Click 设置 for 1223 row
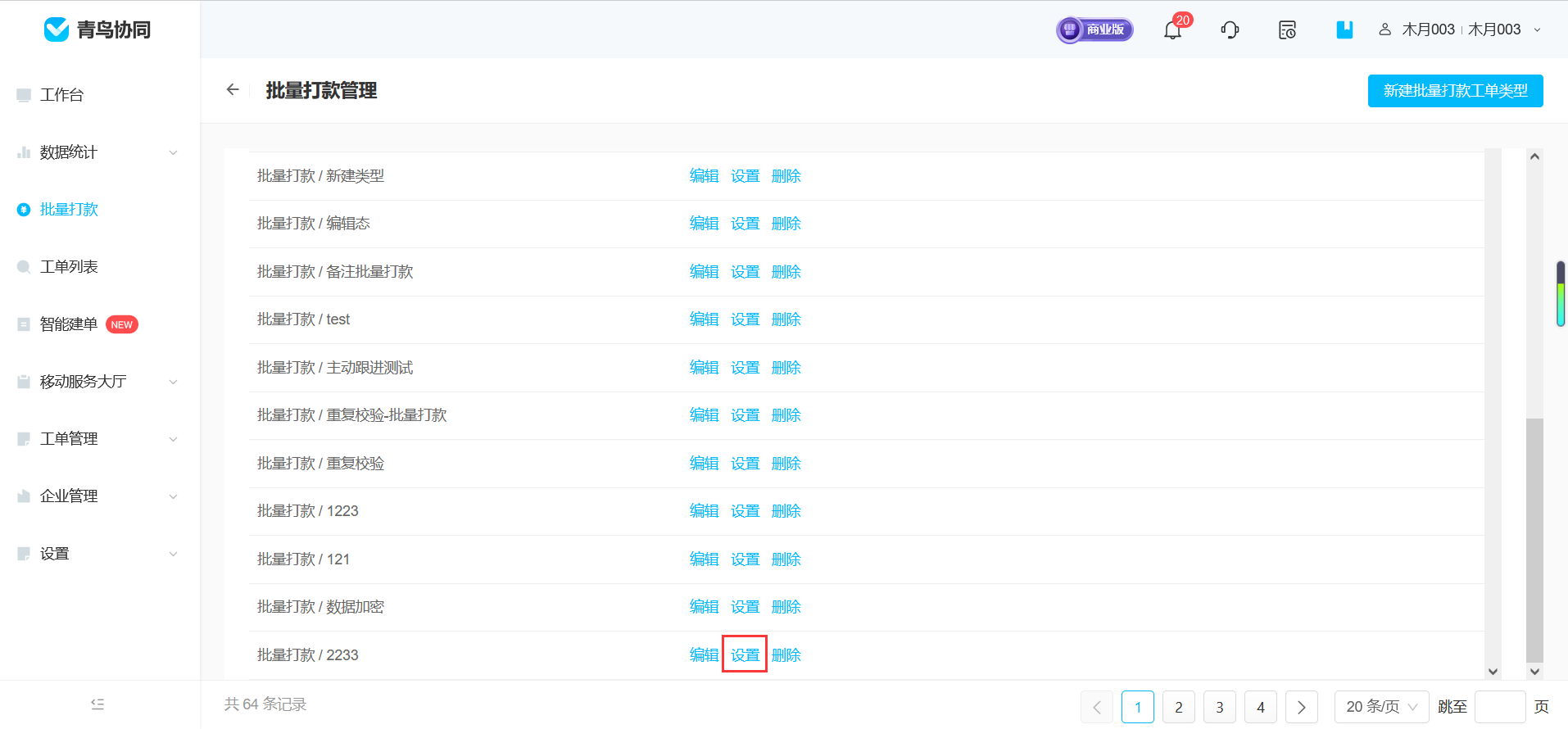1568x729 pixels. coord(745,511)
